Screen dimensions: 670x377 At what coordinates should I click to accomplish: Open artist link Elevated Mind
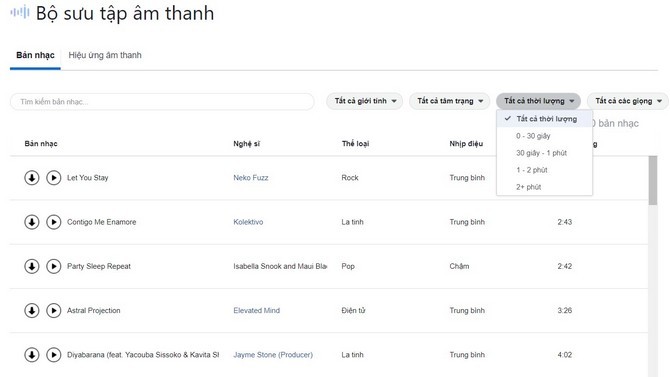pyautogui.click(x=256, y=310)
